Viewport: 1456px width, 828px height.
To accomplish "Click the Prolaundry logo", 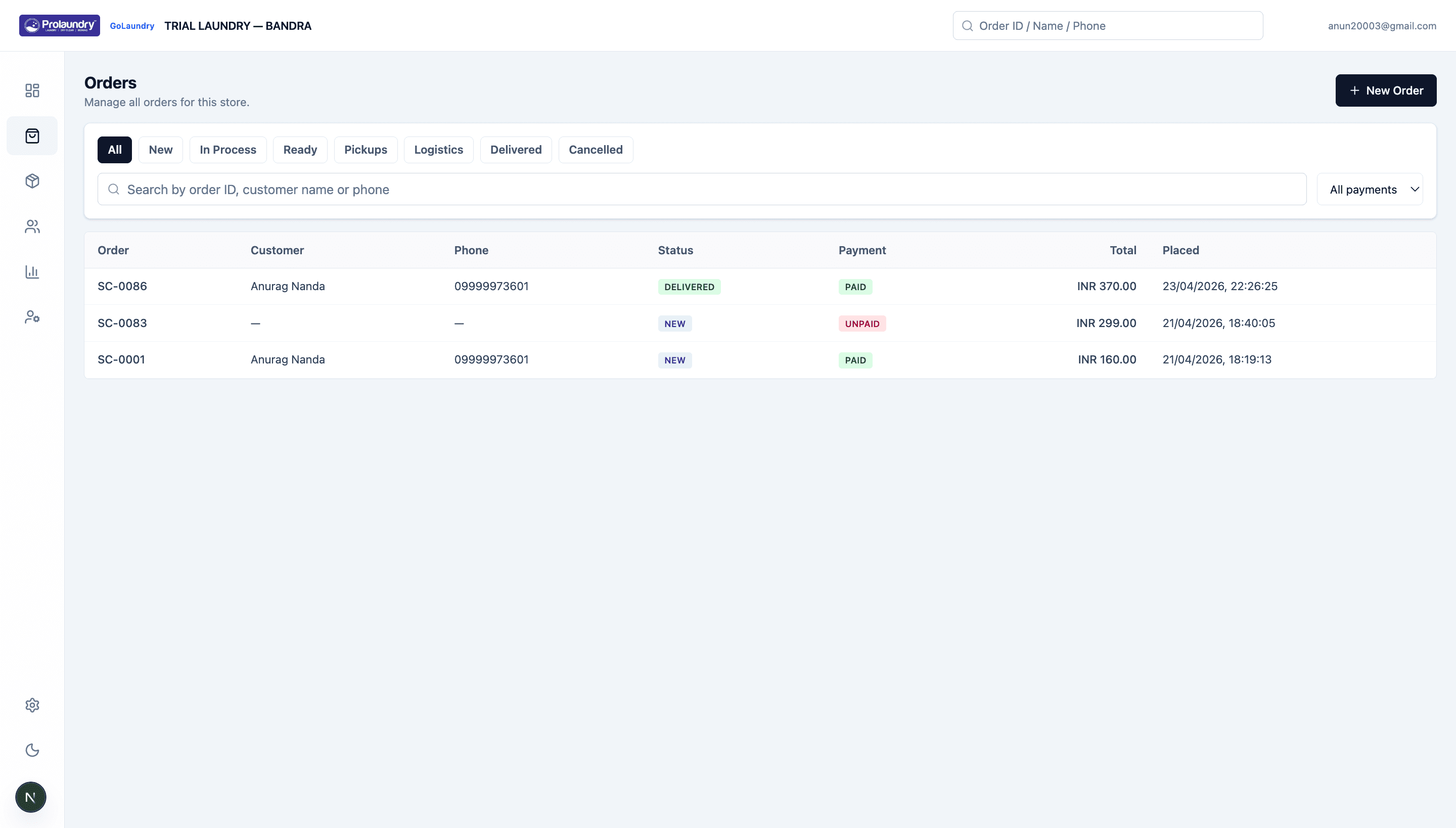I will (60, 26).
